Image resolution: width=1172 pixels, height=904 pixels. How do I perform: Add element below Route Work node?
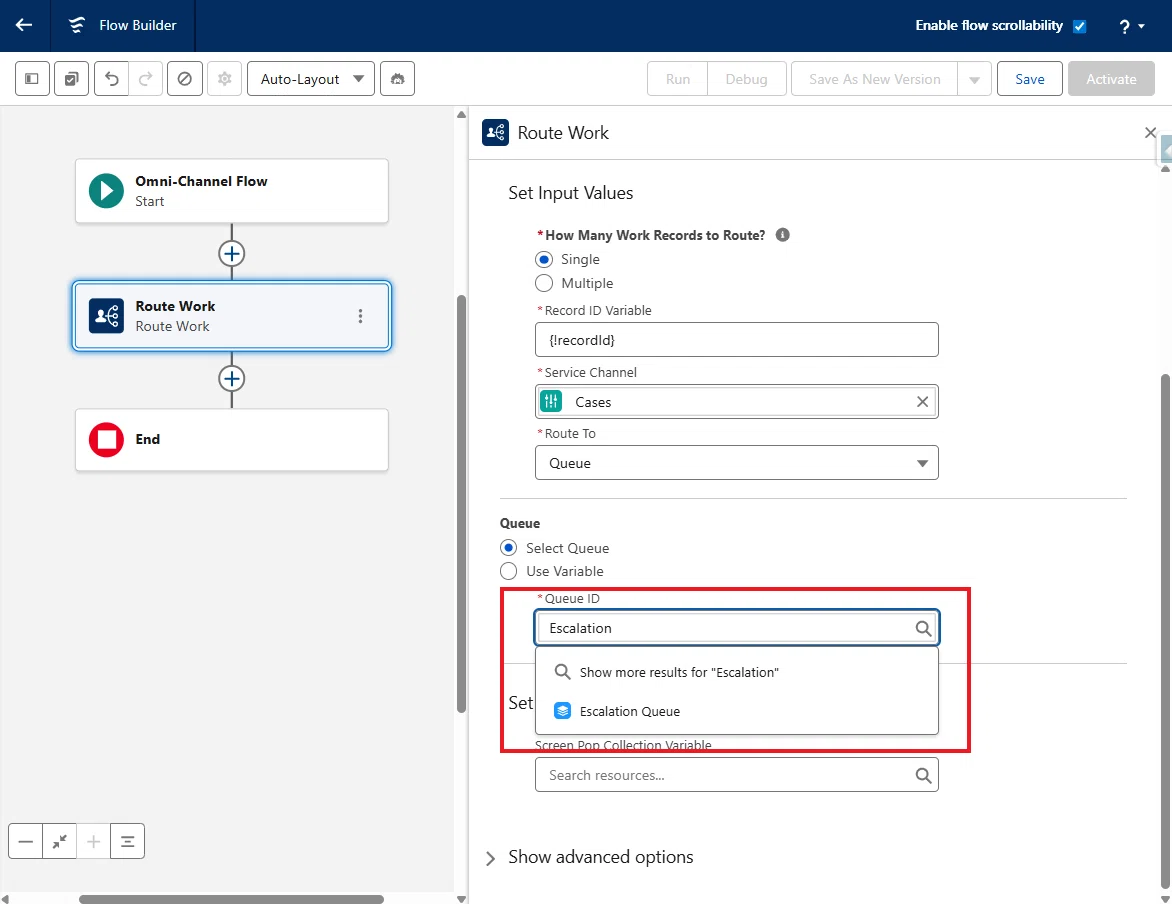pos(232,378)
